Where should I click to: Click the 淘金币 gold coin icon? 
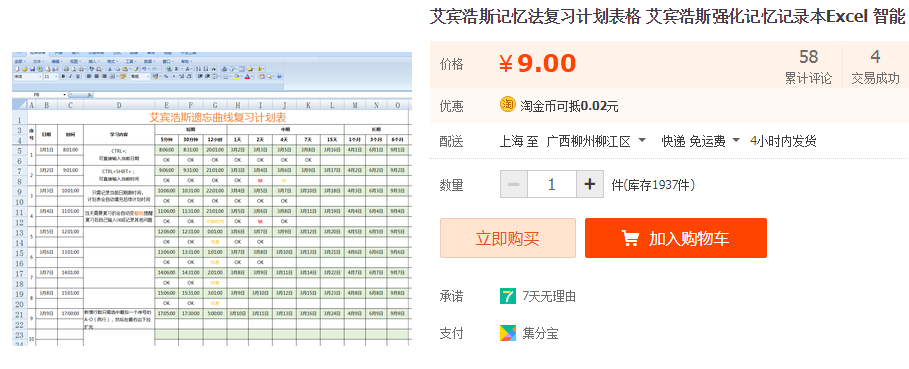pos(508,105)
